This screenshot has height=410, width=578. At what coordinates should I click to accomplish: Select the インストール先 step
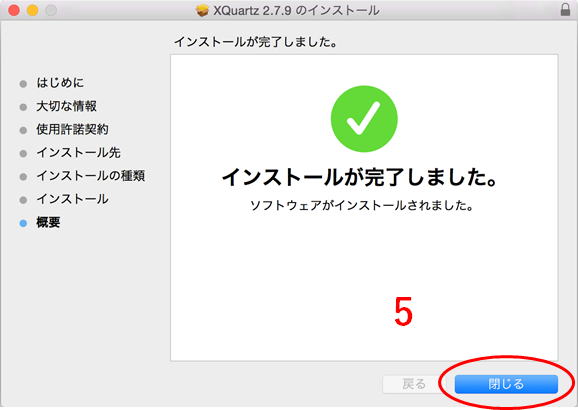tap(78, 153)
